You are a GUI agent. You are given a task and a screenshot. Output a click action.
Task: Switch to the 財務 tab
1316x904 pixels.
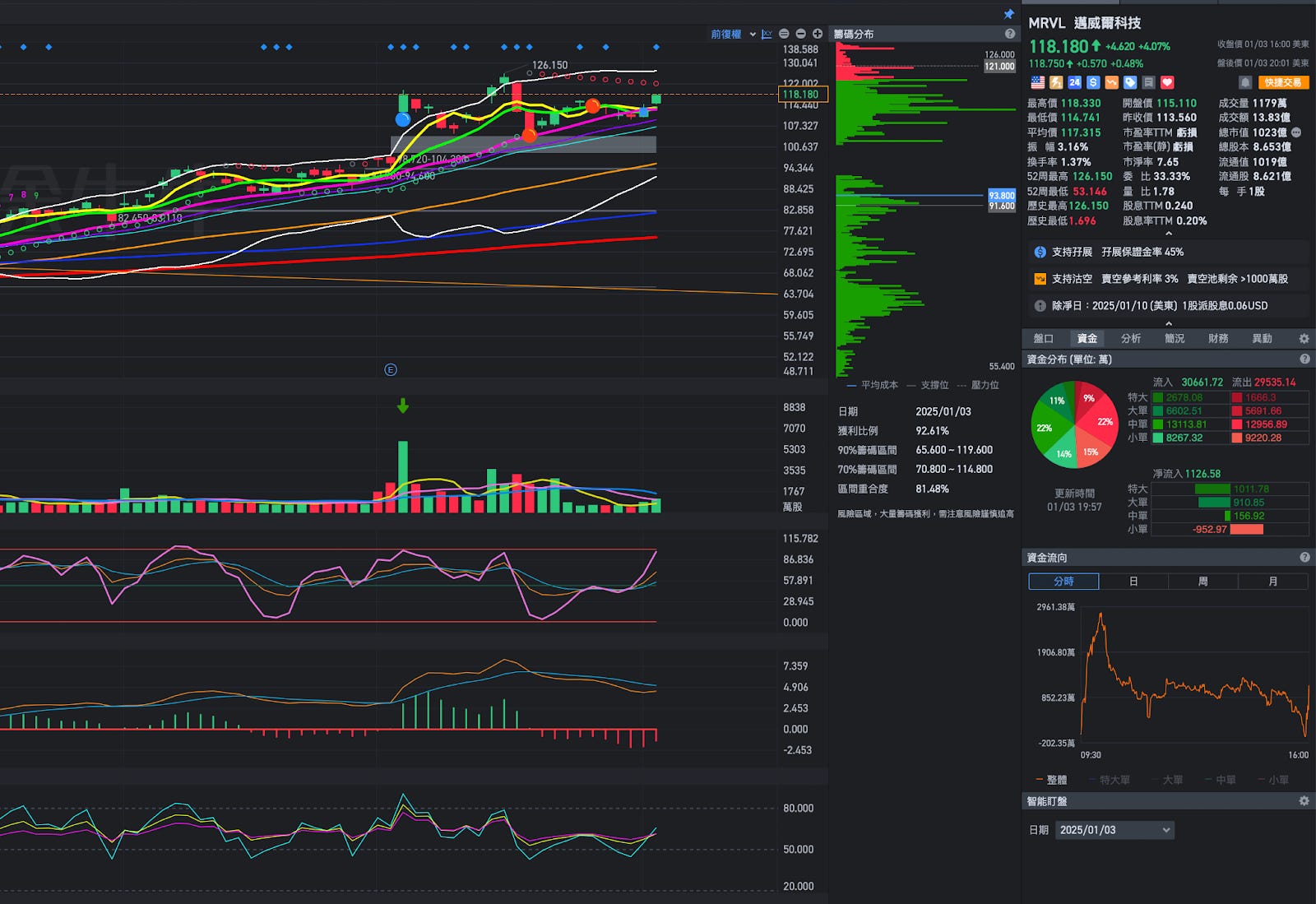pos(1218,339)
